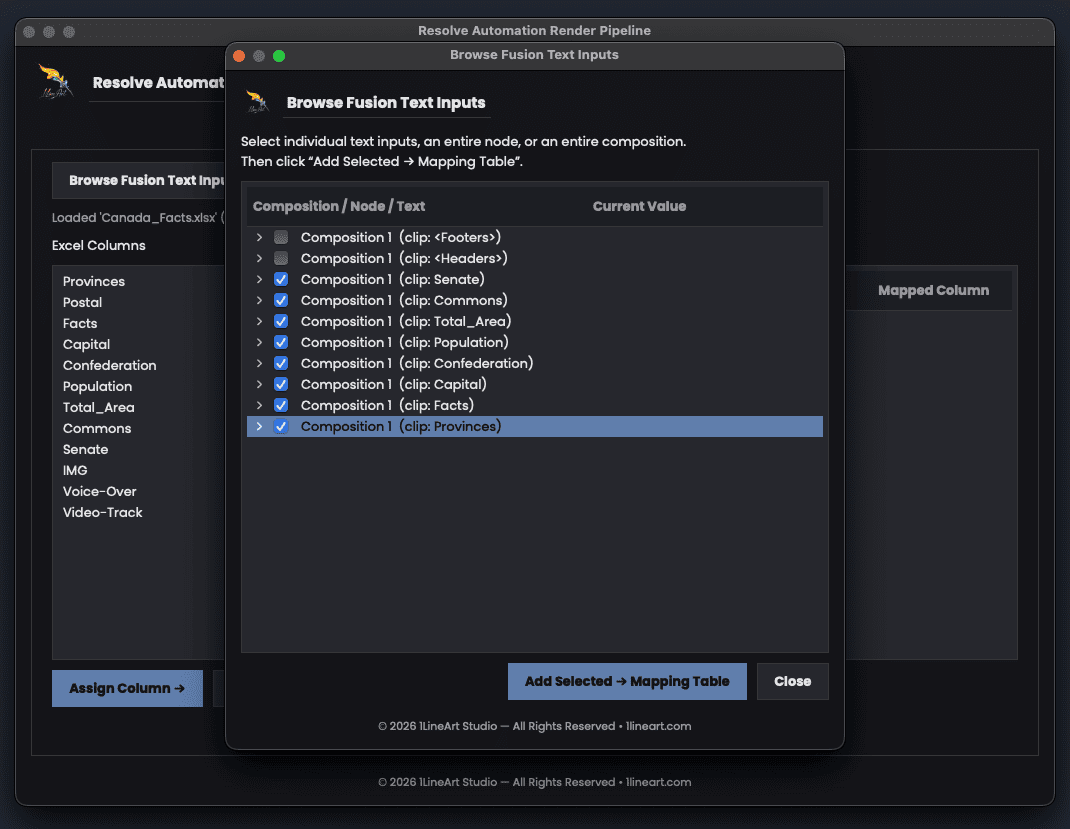Uncheck the Confederation clip checkbox
The width and height of the screenshot is (1070, 829).
click(280, 364)
